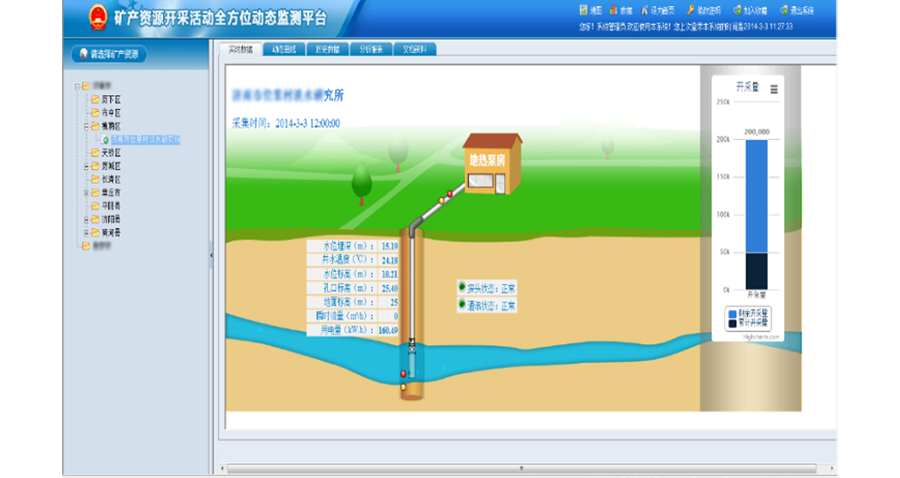This screenshot has height=478, width=900.
Task: Expand the 章丘市 tree node
Action: [x=86, y=192]
